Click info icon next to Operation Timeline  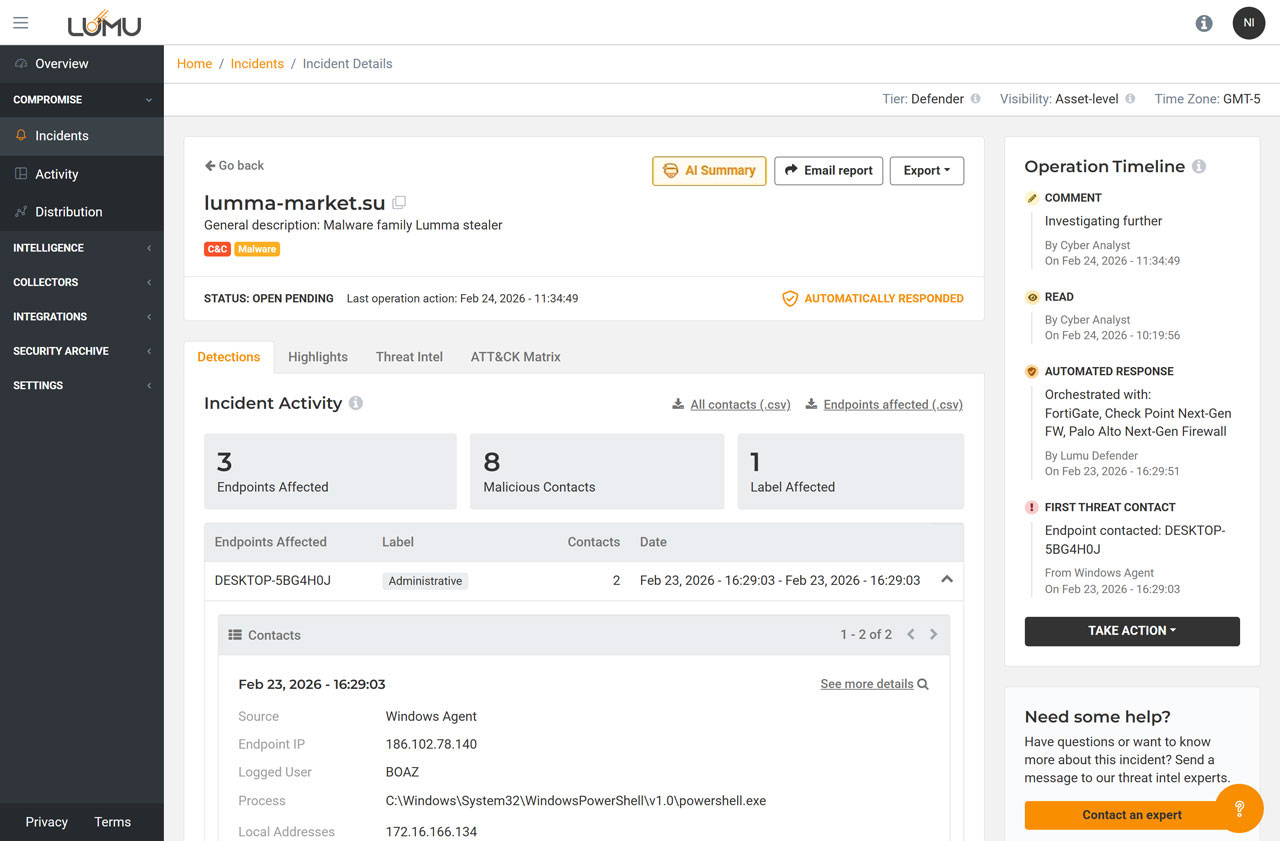click(1199, 167)
